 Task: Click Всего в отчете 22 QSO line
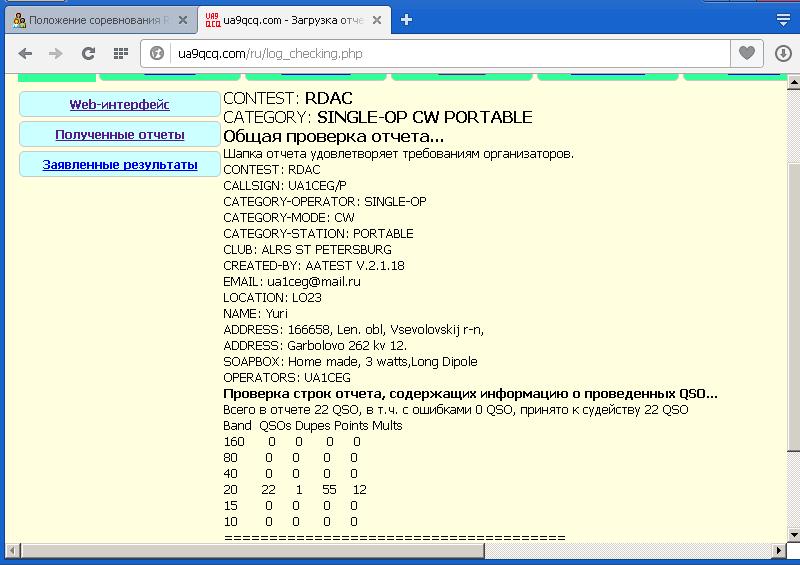(456, 410)
